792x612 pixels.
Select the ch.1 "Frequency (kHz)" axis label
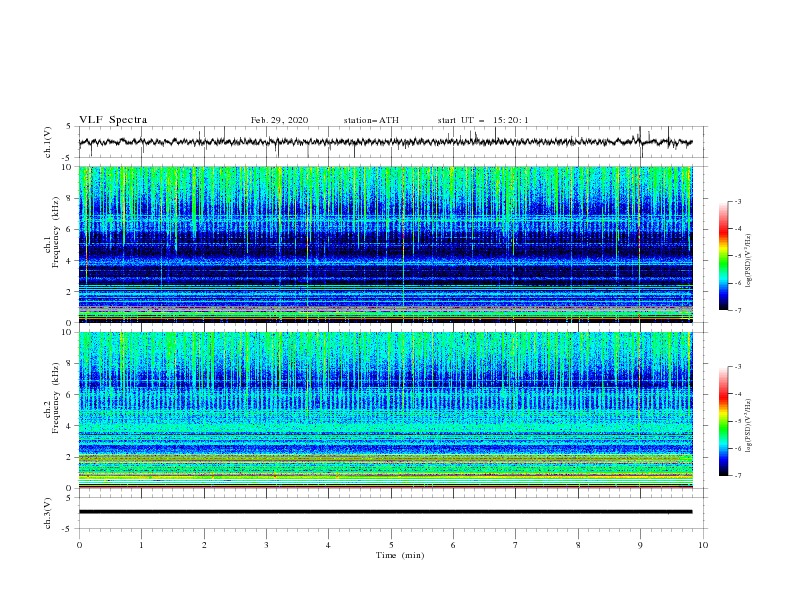tap(56, 233)
